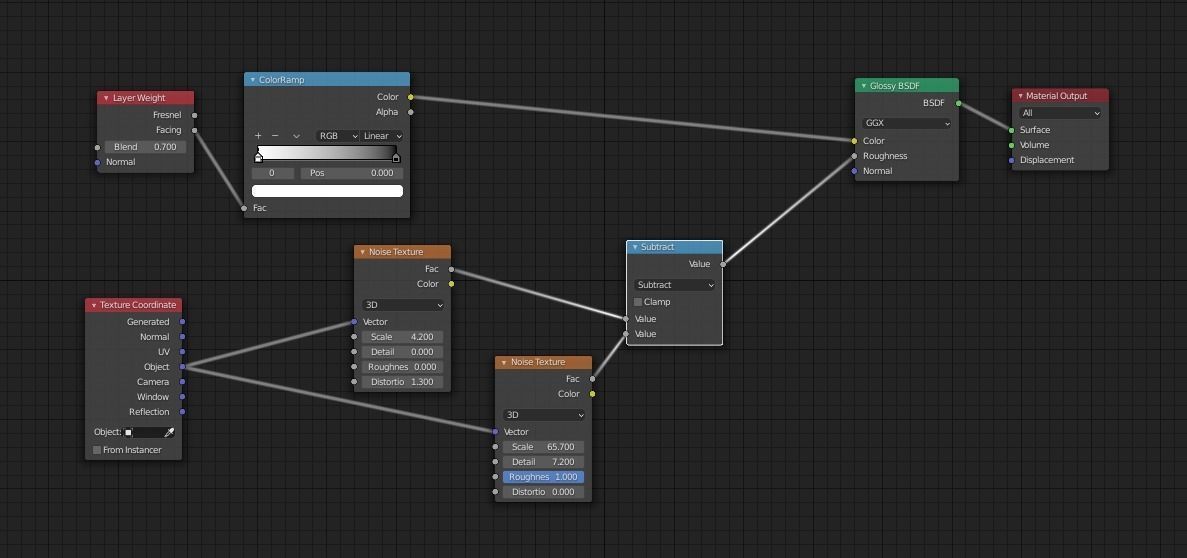Toggle the From Instancer checkbox
The width and height of the screenshot is (1187, 558).
(97, 450)
